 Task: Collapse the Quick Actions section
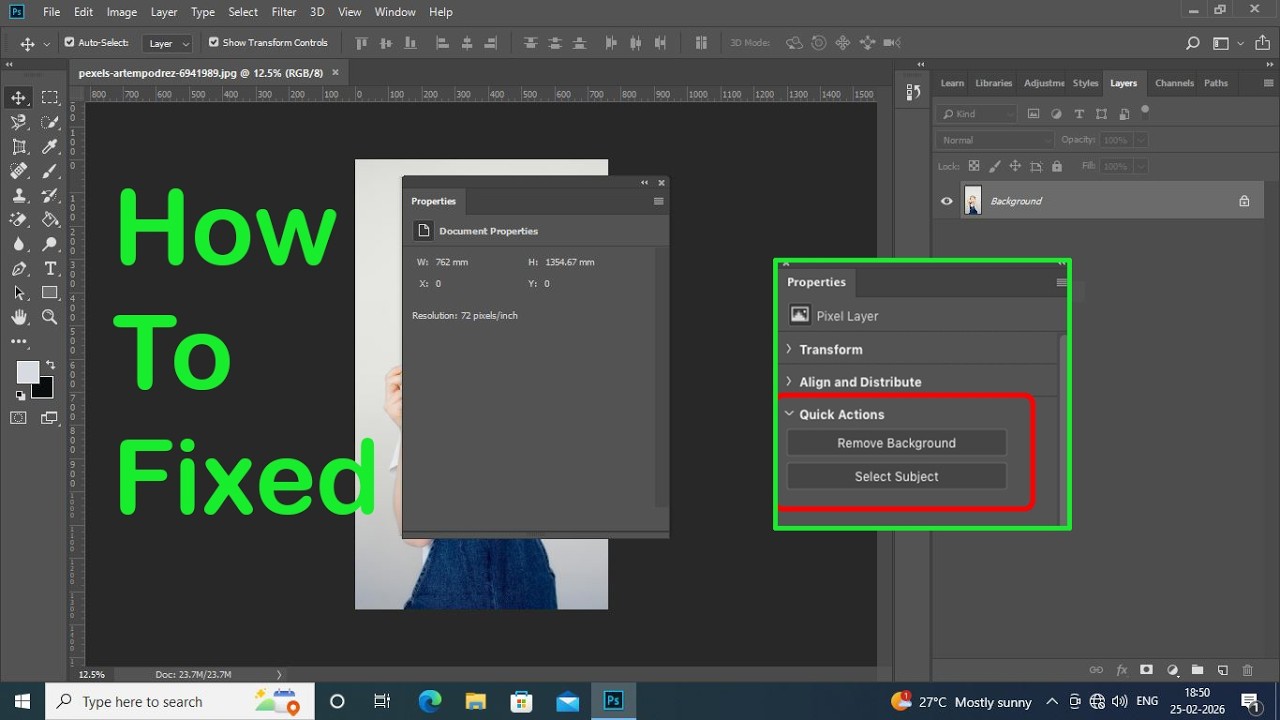coord(789,414)
